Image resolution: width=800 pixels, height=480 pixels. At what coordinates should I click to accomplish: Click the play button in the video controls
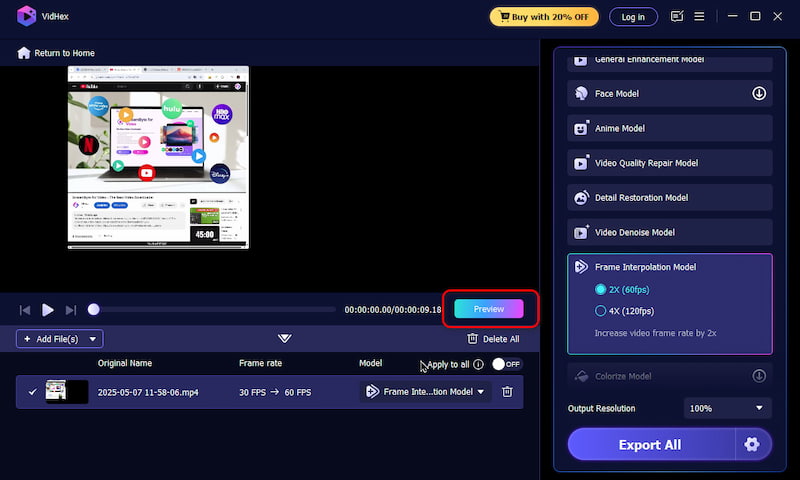tap(47, 310)
